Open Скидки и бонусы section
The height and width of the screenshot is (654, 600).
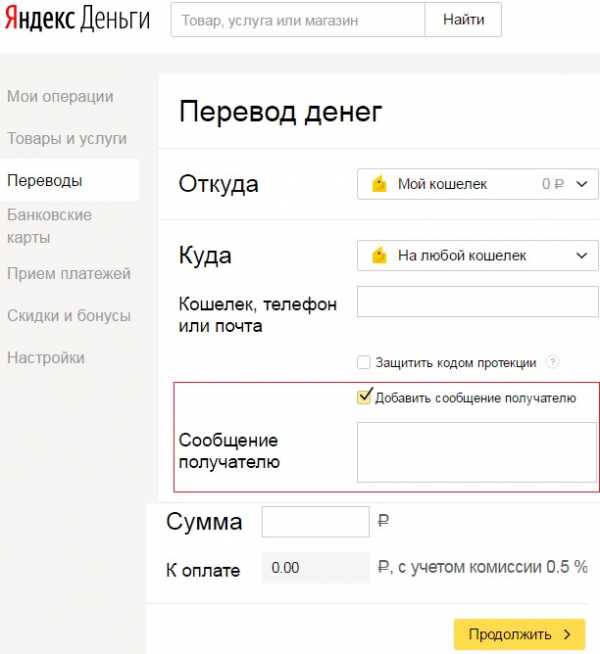(69, 316)
